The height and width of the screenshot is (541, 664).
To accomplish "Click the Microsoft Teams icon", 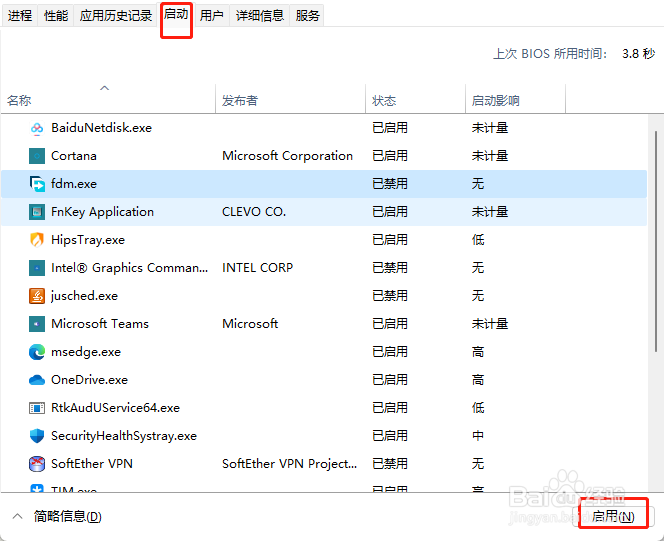I will click(37, 324).
